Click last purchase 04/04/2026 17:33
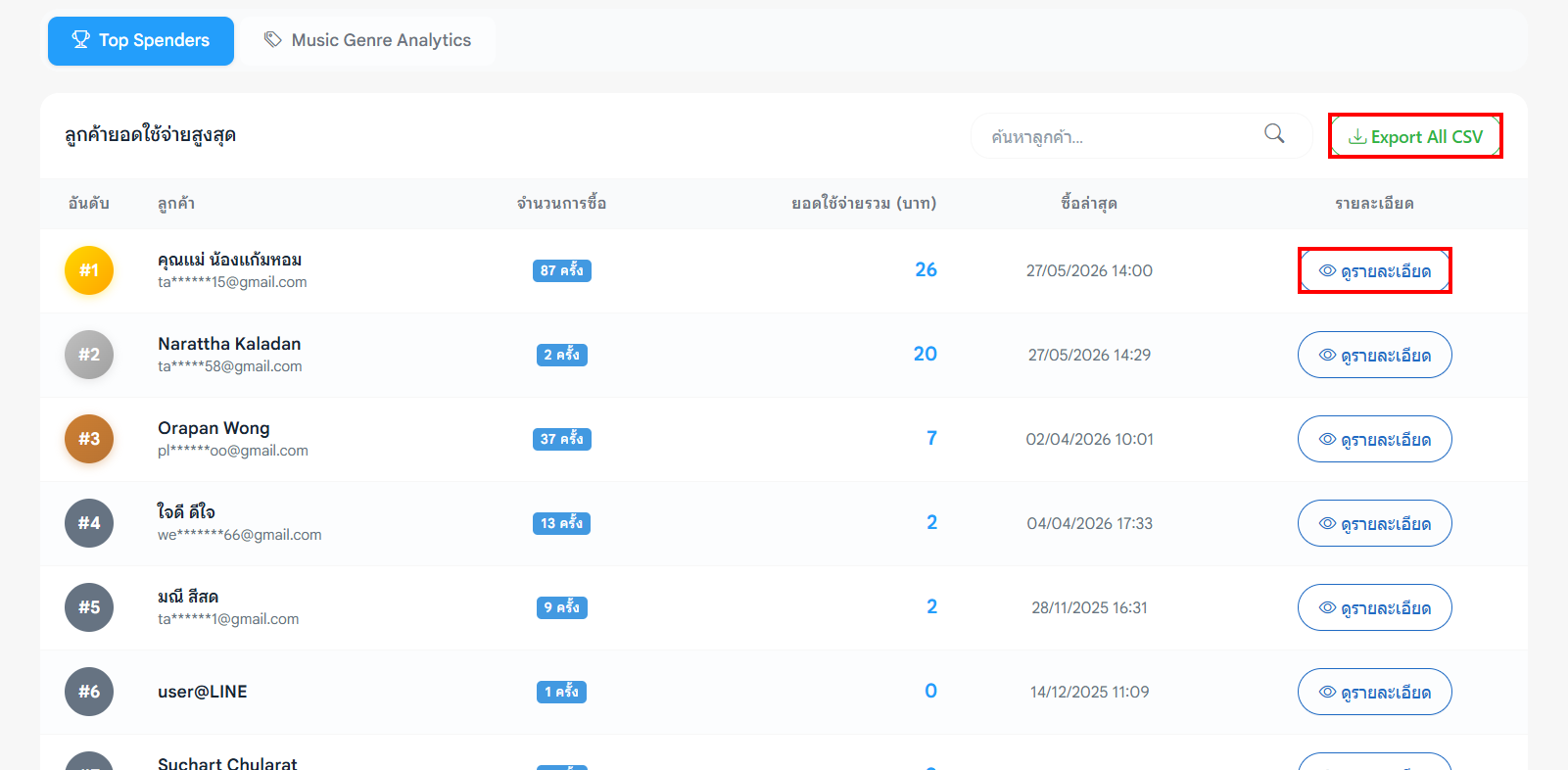 coord(1089,523)
